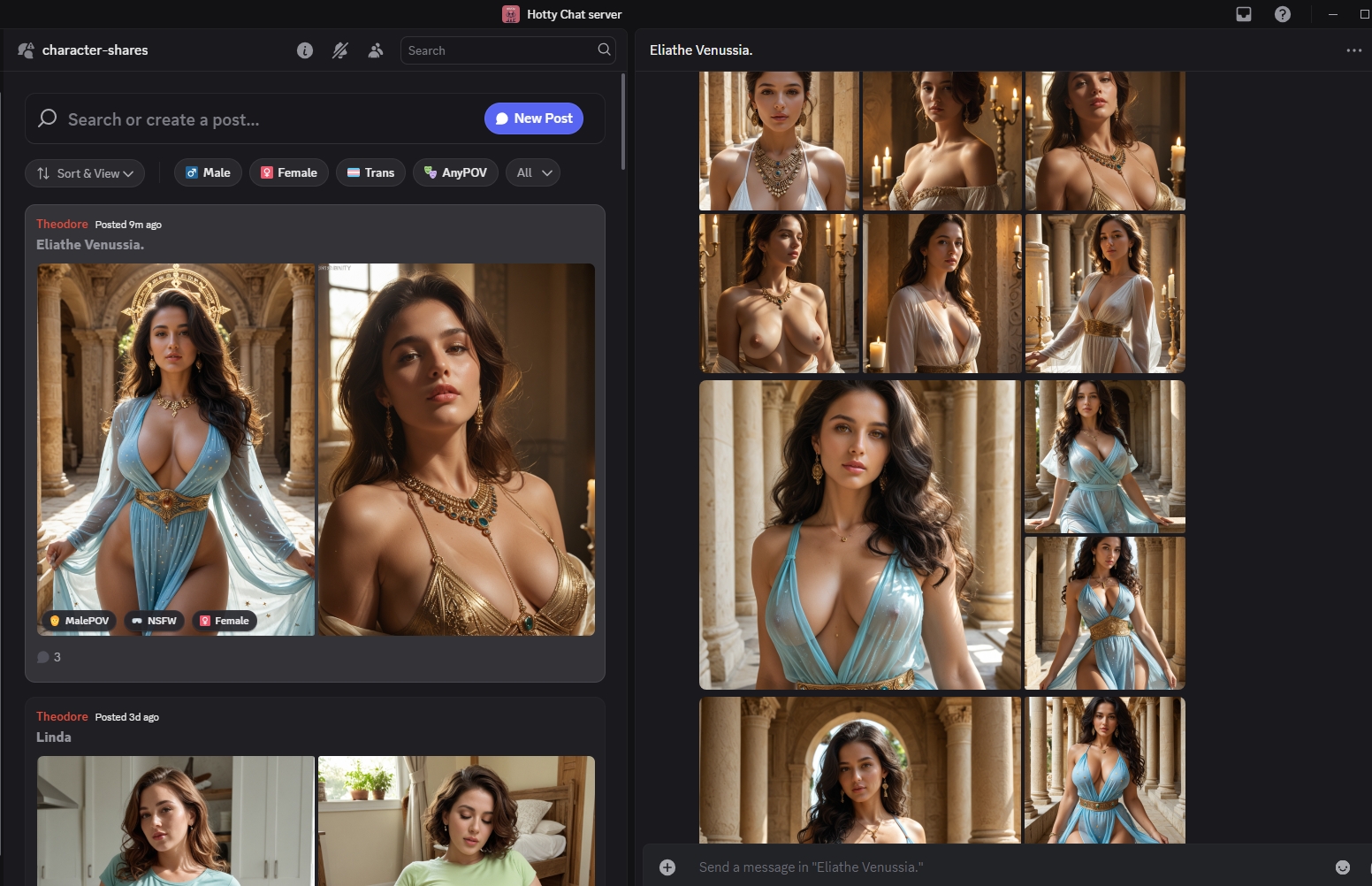Toggle the Trans tag filter

click(x=370, y=172)
